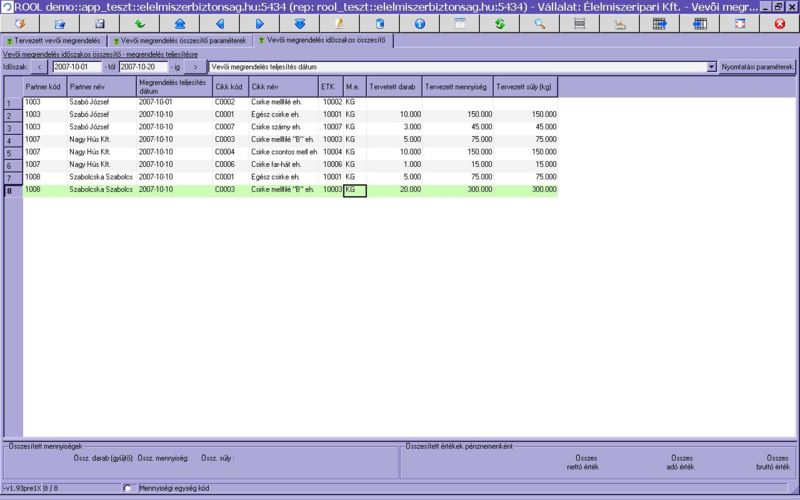The image size is (800, 500).
Task: Click the green undo arrow icon
Action: point(139,23)
